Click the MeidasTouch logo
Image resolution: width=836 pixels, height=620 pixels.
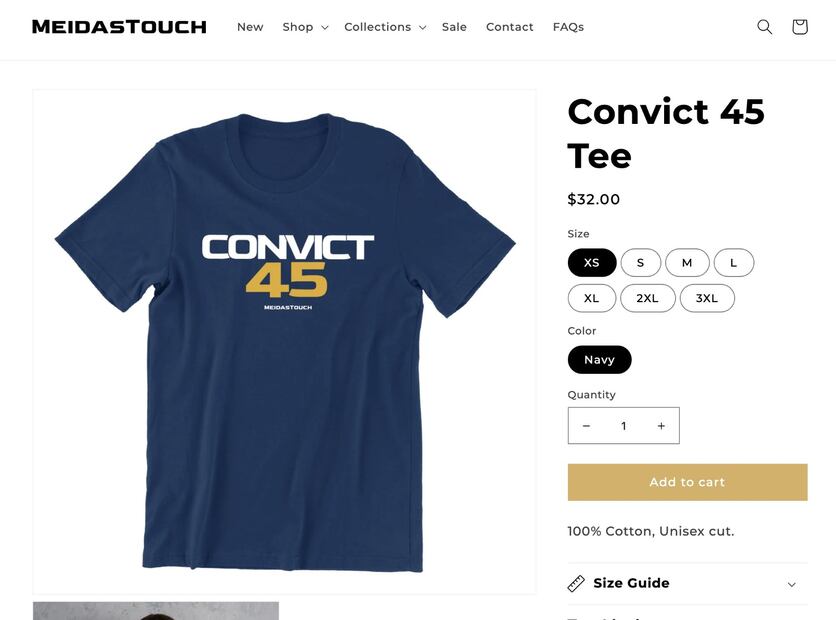pos(119,27)
